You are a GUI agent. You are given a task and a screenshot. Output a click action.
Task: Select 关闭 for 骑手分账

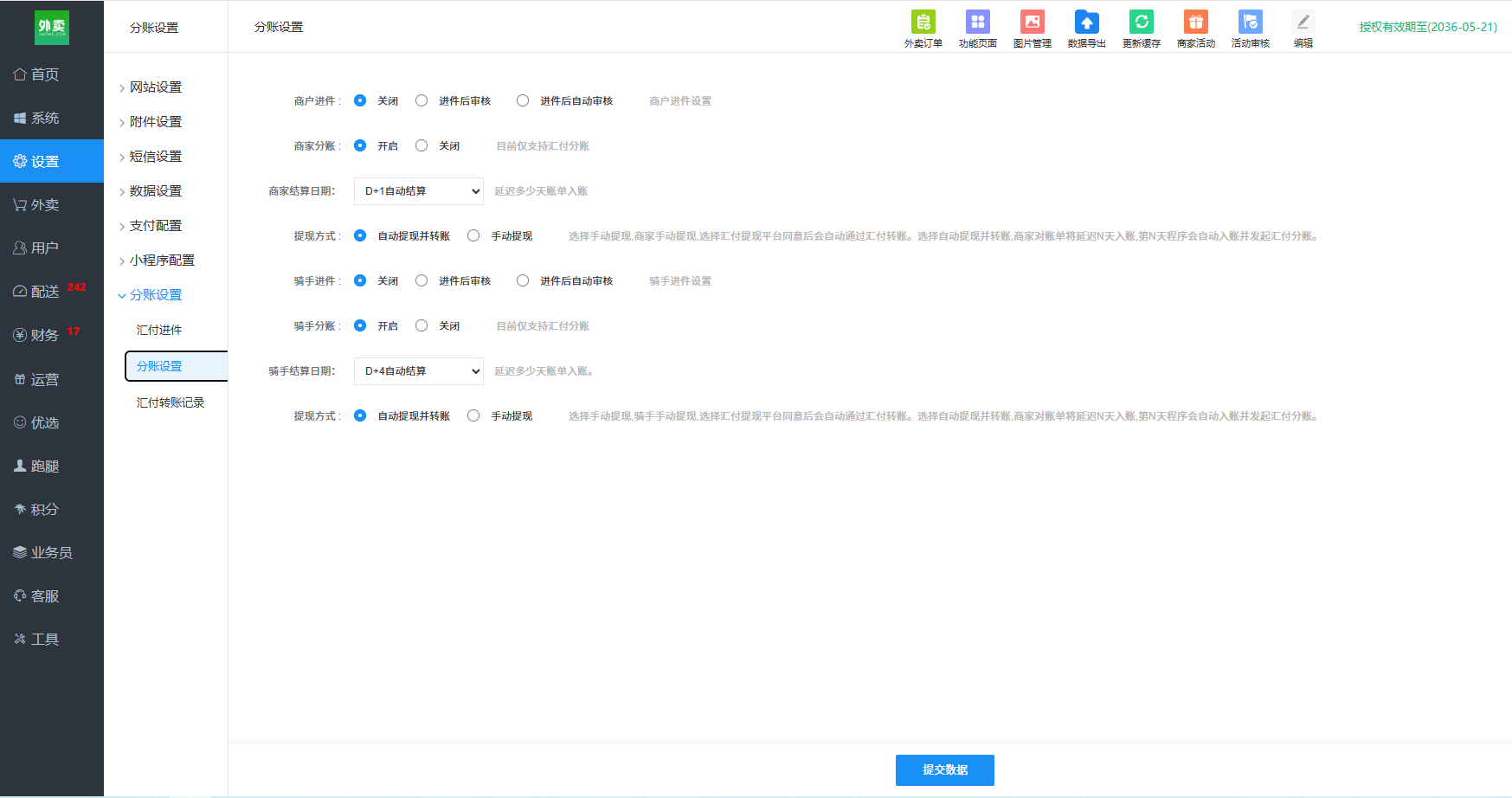pyautogui.click(x=421, y=325)
